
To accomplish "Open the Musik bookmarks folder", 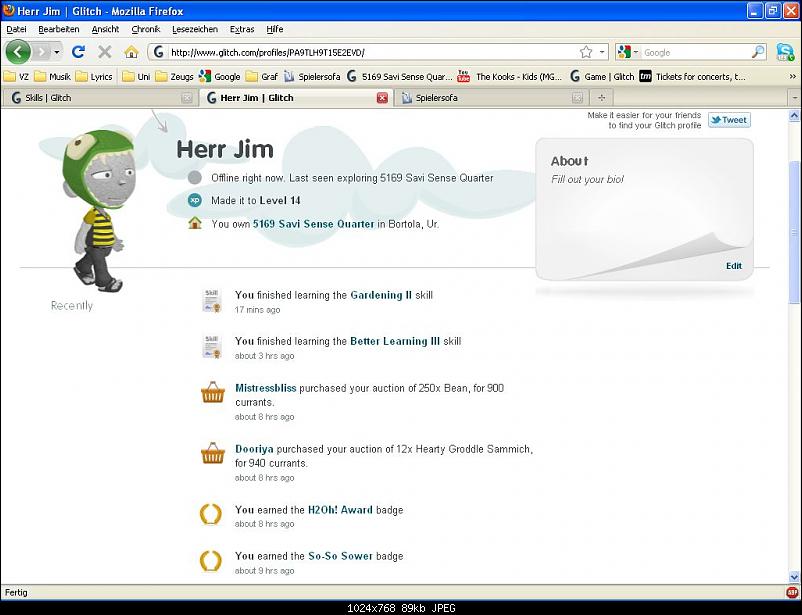I will (x=52, y=76).
